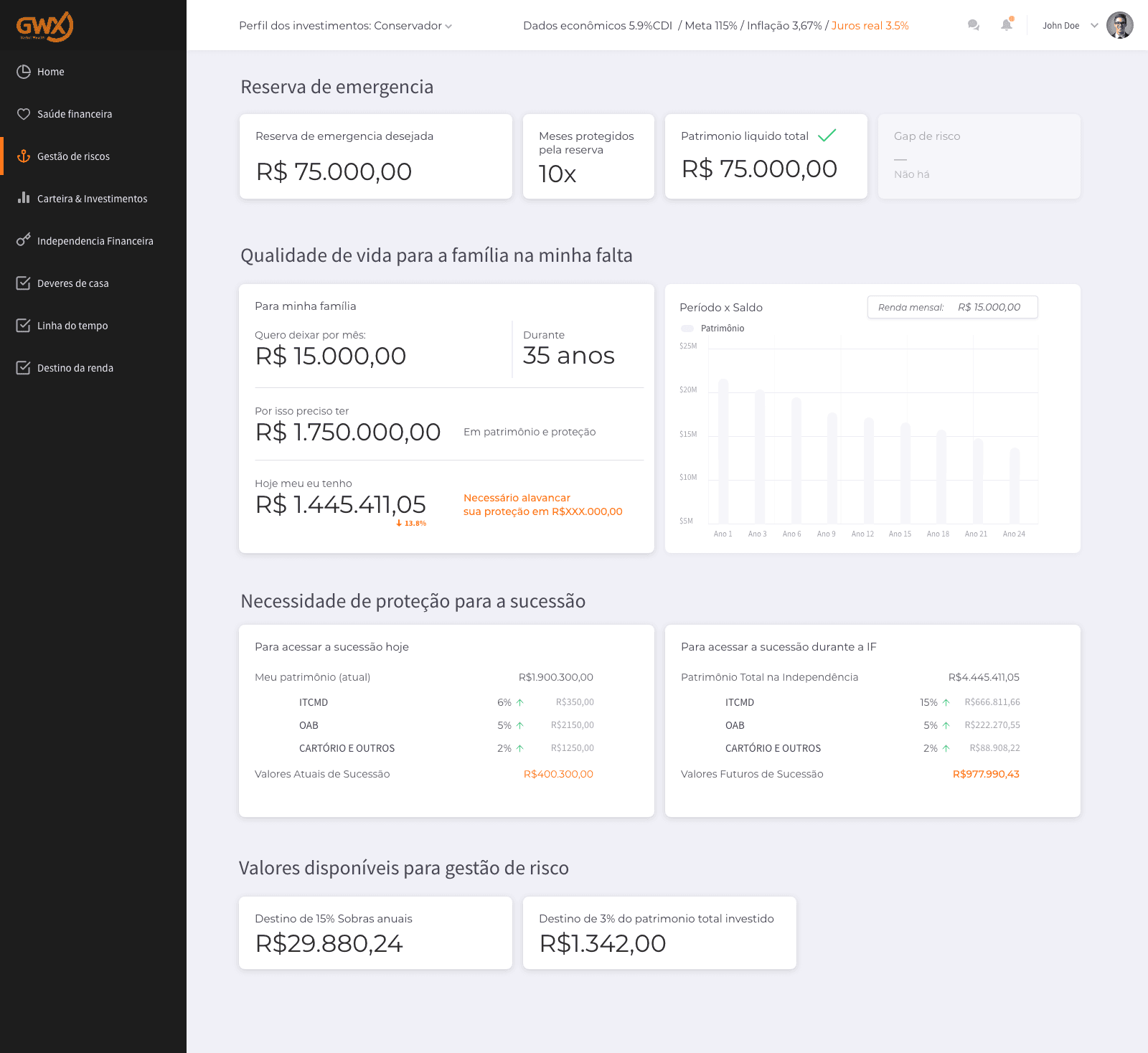Open the notifications bell
Viewport: 1148px width, 1053px height.
click(1007, 24)
